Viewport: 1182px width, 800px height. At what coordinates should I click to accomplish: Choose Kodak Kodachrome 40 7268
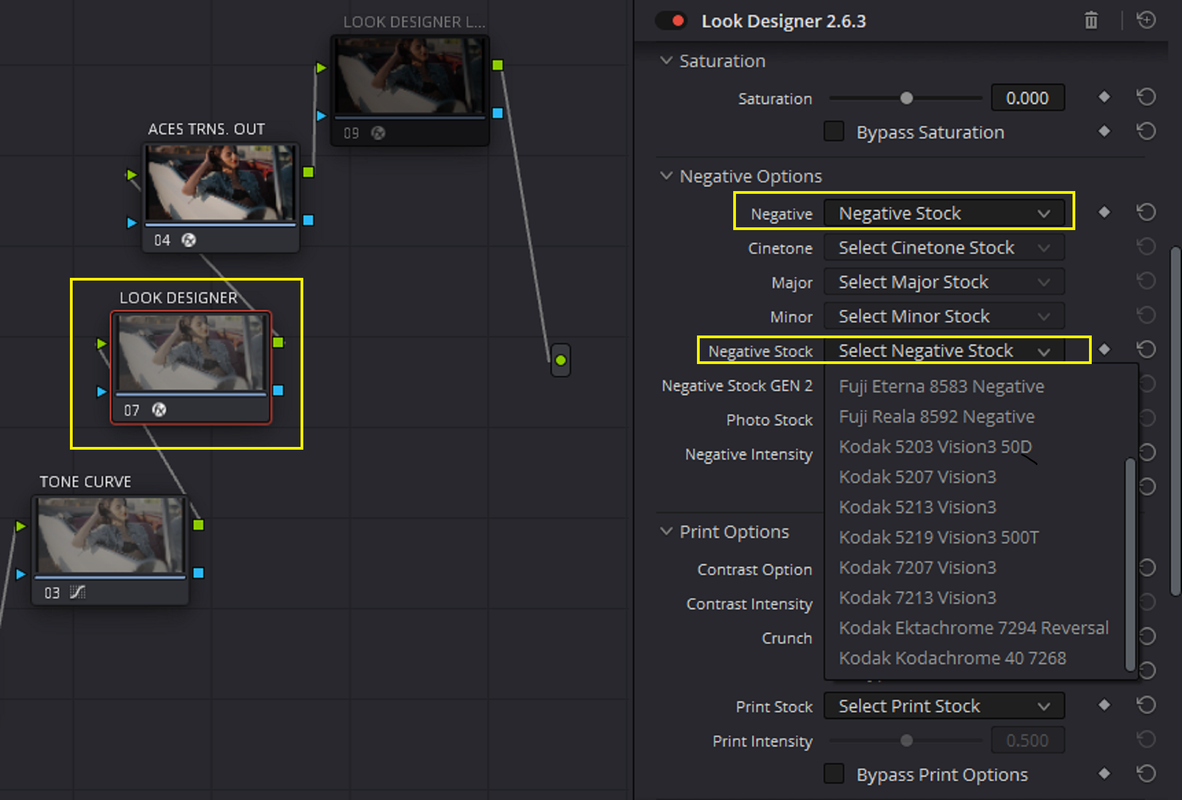pos(952,657)
